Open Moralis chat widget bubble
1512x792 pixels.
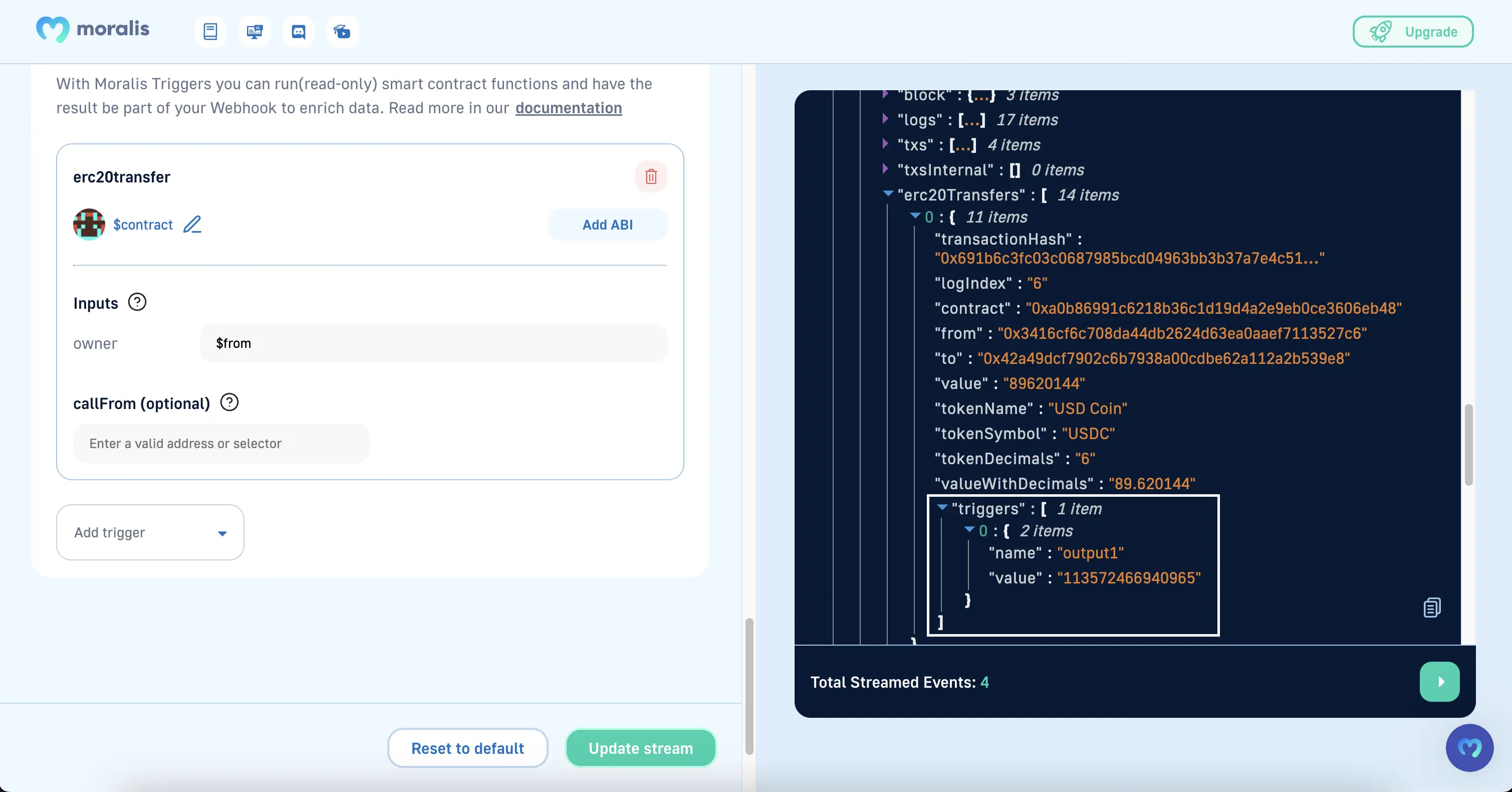pos(1469,747)
